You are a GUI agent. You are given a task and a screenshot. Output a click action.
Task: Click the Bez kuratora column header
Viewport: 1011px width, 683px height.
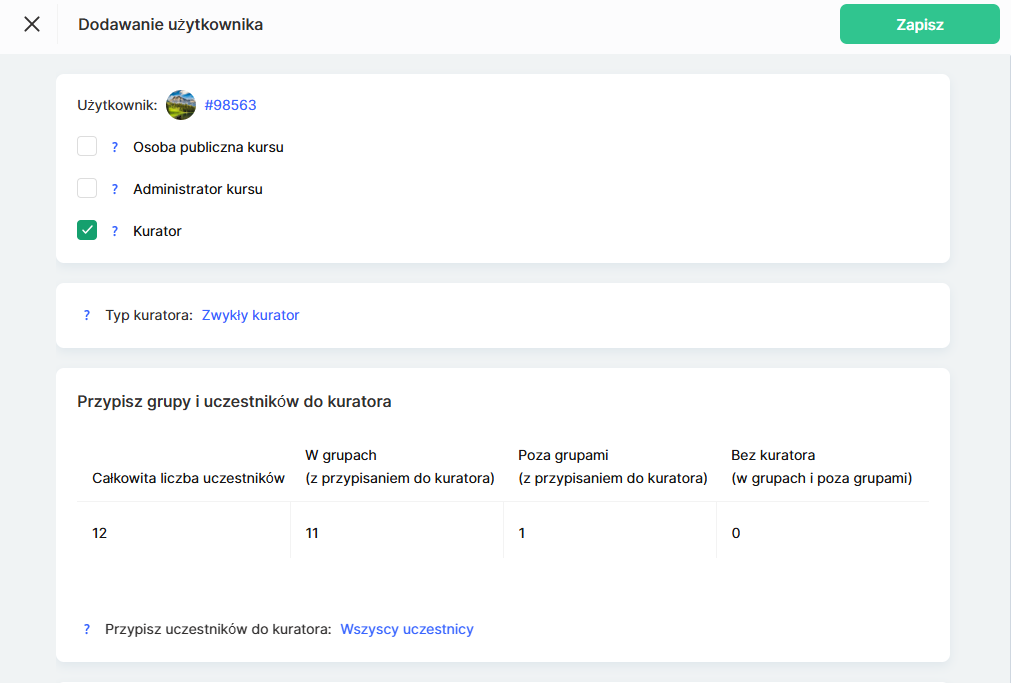821,467
